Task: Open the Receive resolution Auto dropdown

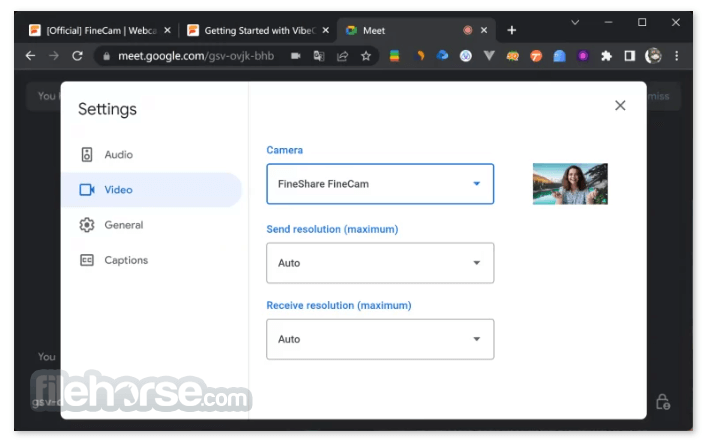Action: [x=380, y=339]
